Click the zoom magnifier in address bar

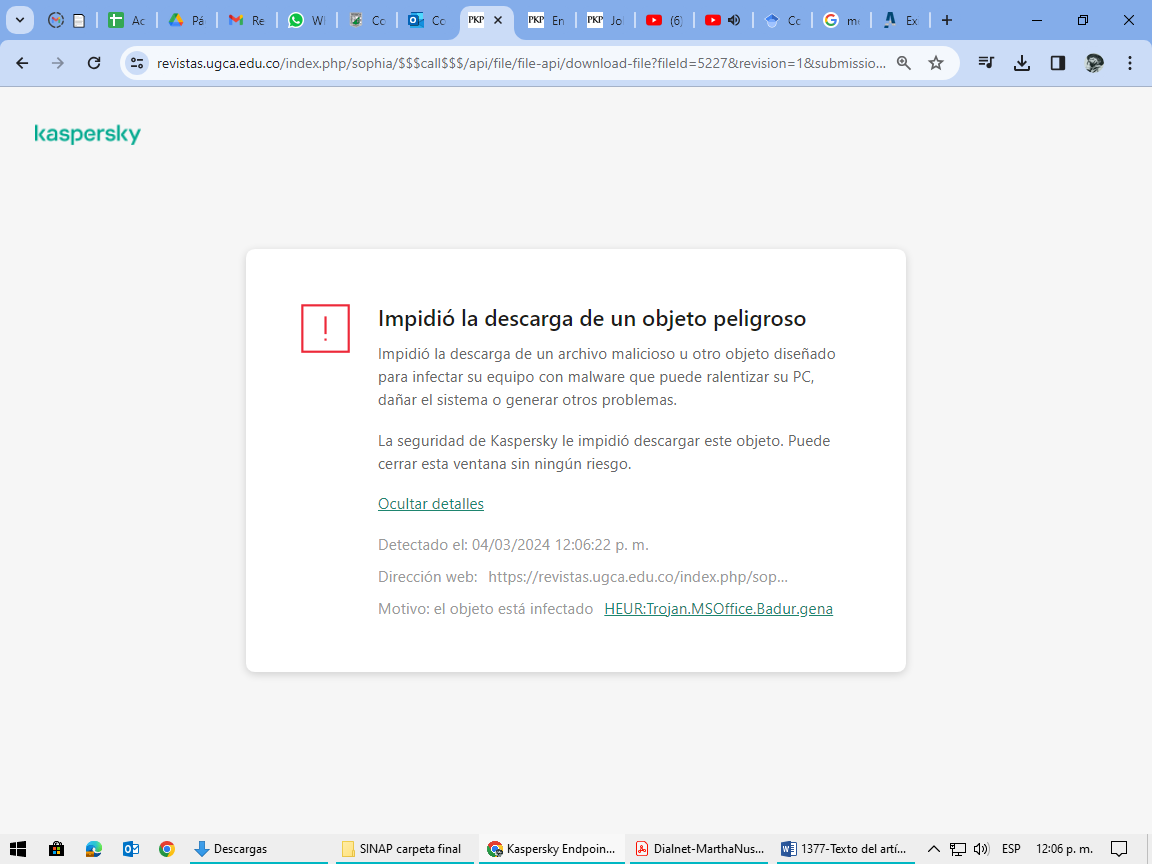(x=904, y=63)
